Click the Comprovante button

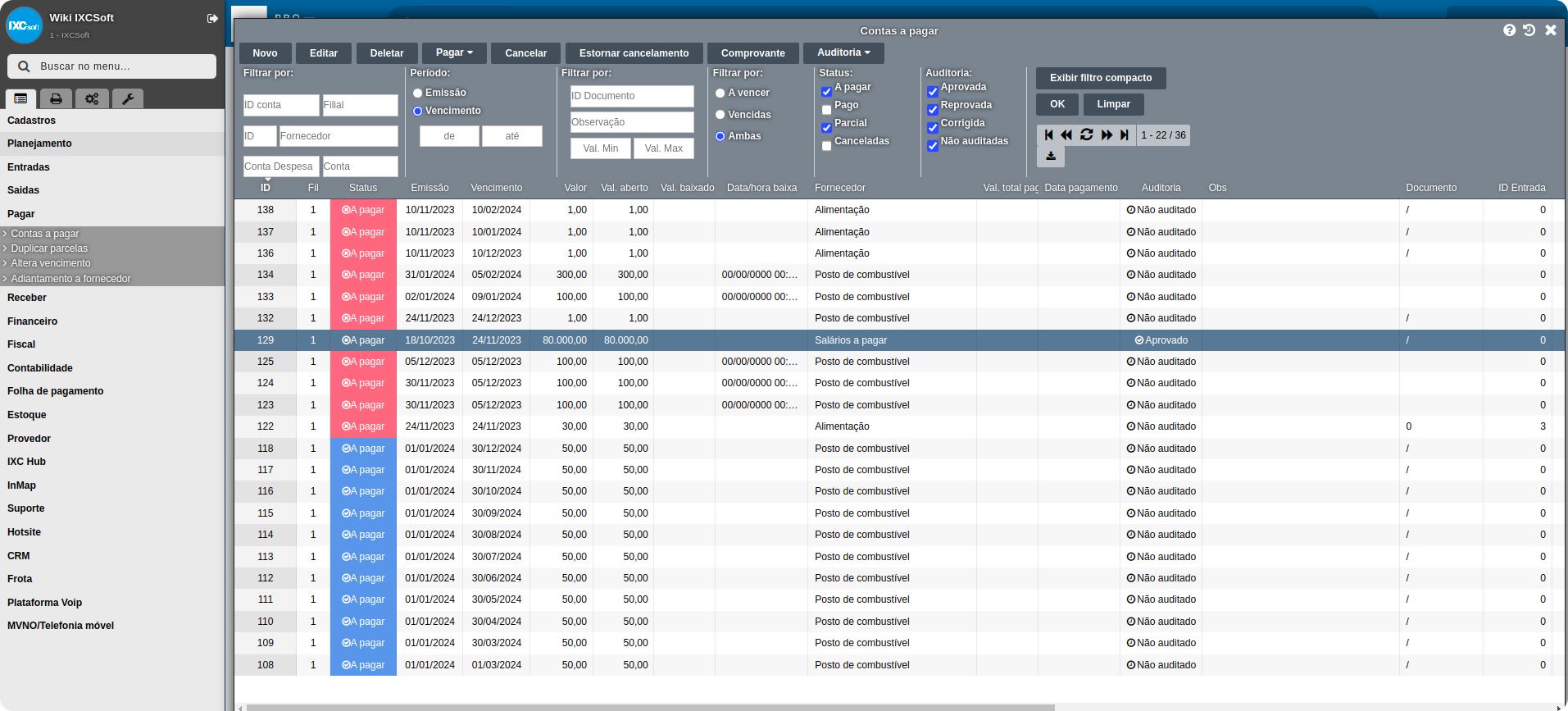(x=753, y=53)
